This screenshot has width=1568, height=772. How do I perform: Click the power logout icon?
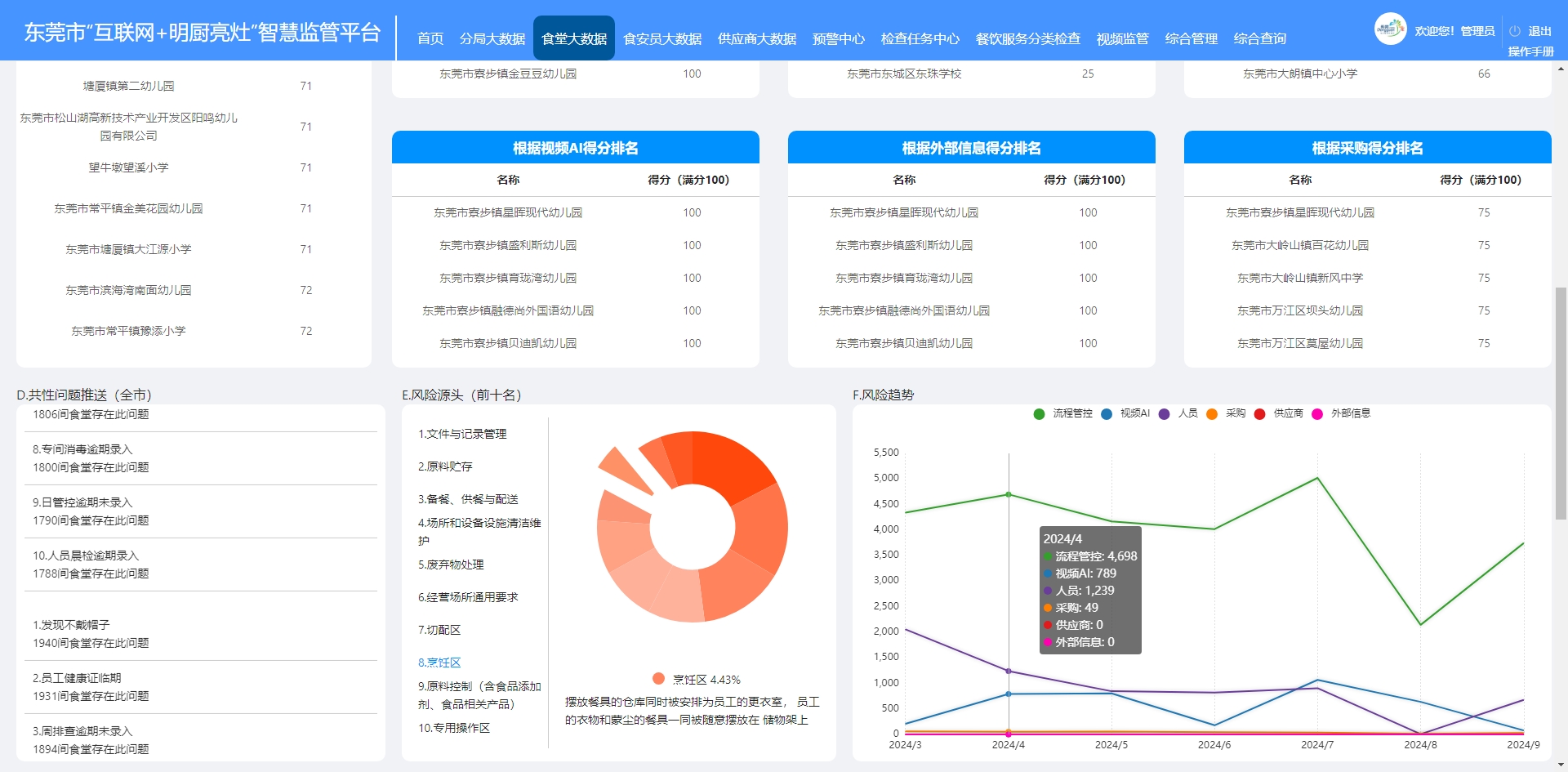[1515, 31]
